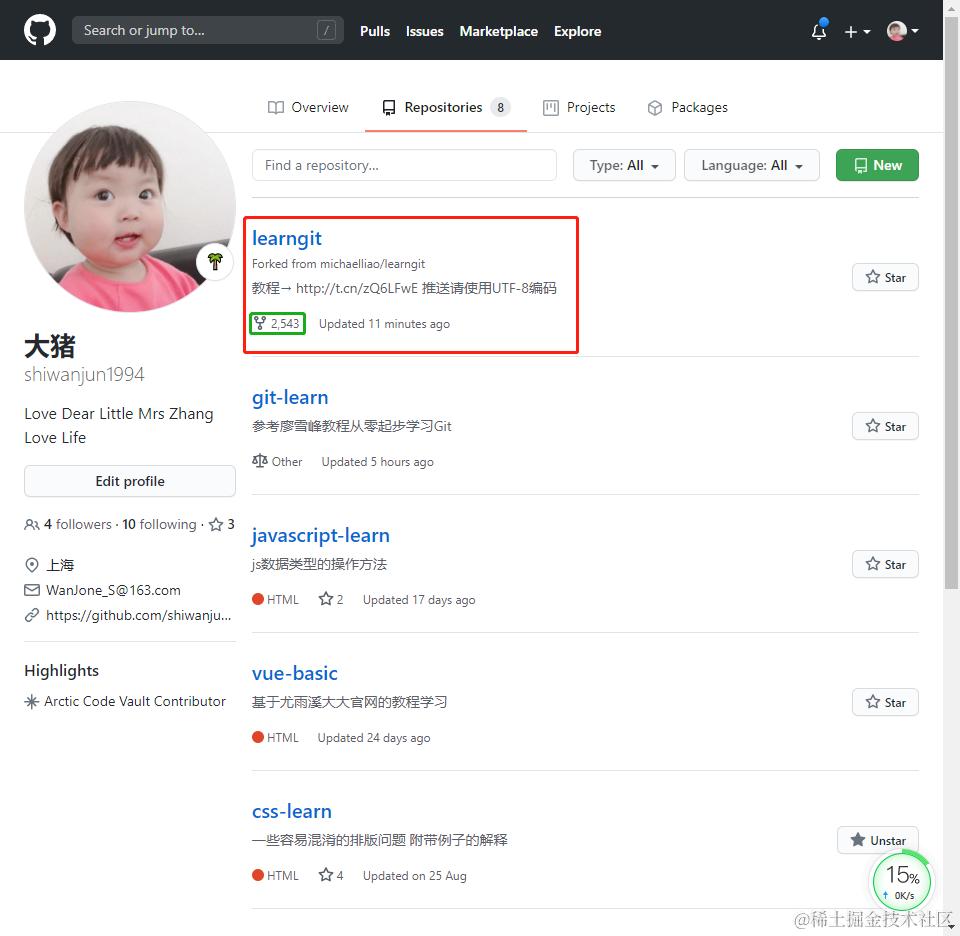Click the 15% network speed widget
Image resolution: width=960 pixels, height=936 pixels.
point(902,882)
